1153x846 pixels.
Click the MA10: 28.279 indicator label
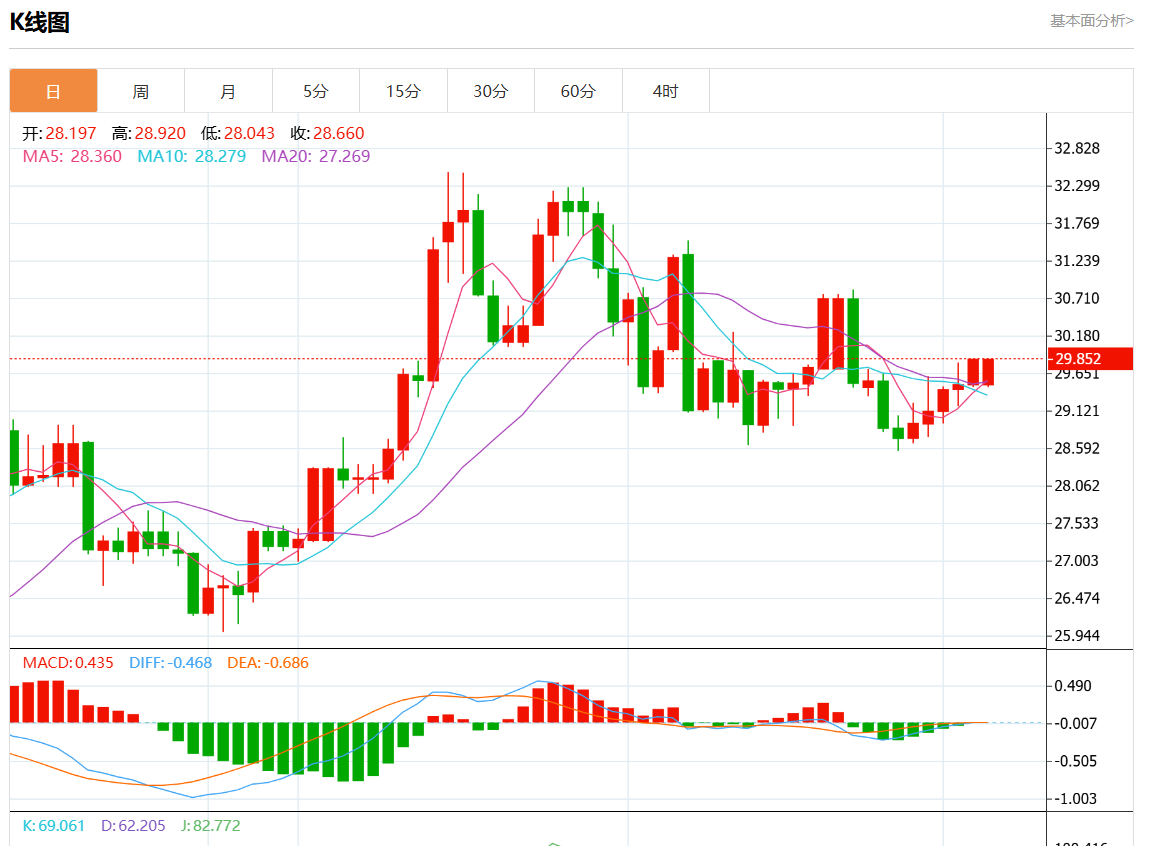(192, 156)
